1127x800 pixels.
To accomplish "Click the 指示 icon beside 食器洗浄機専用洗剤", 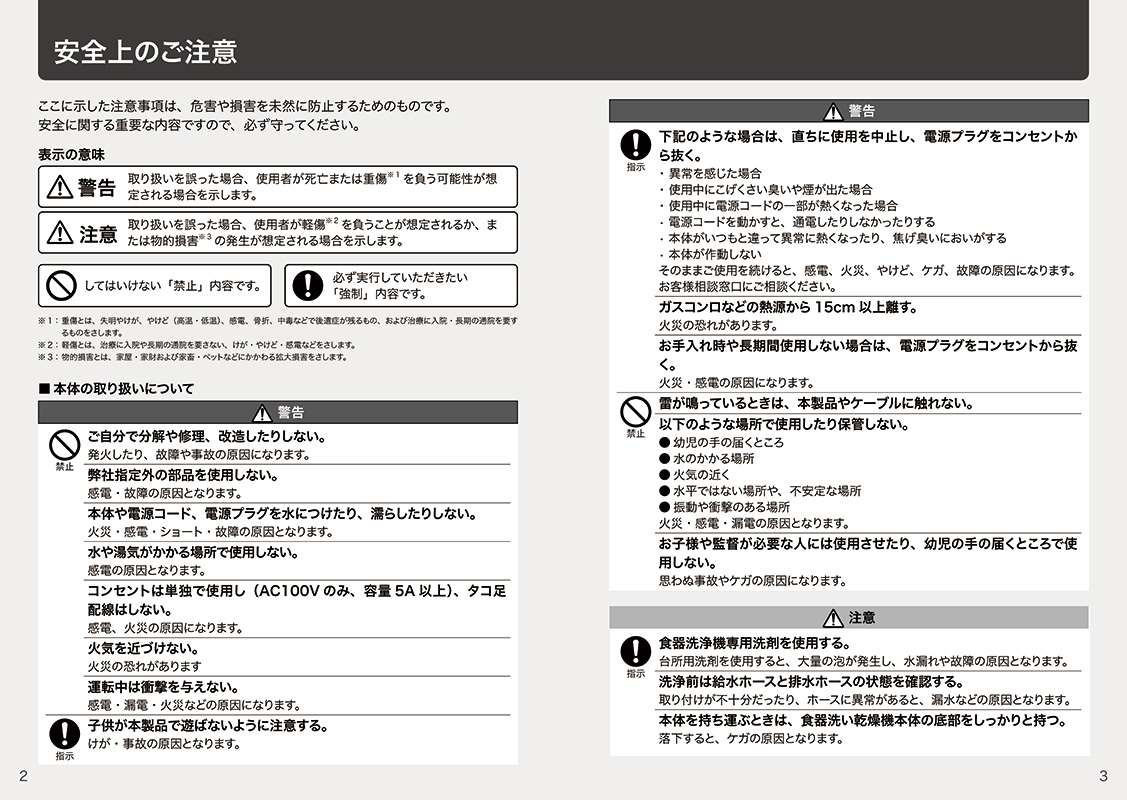I will [x=635, y=651].
